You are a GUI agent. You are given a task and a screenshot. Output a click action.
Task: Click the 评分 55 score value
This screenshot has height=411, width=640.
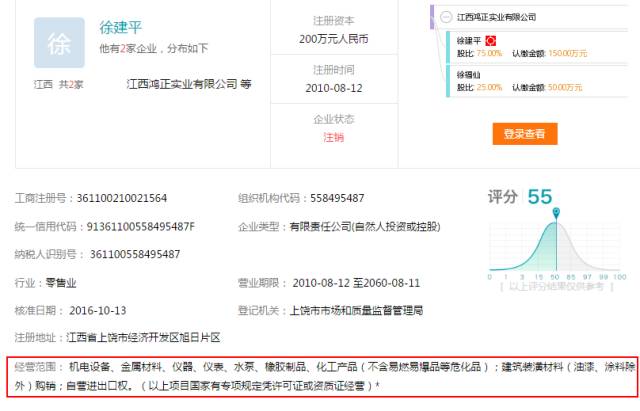(540, 197)
